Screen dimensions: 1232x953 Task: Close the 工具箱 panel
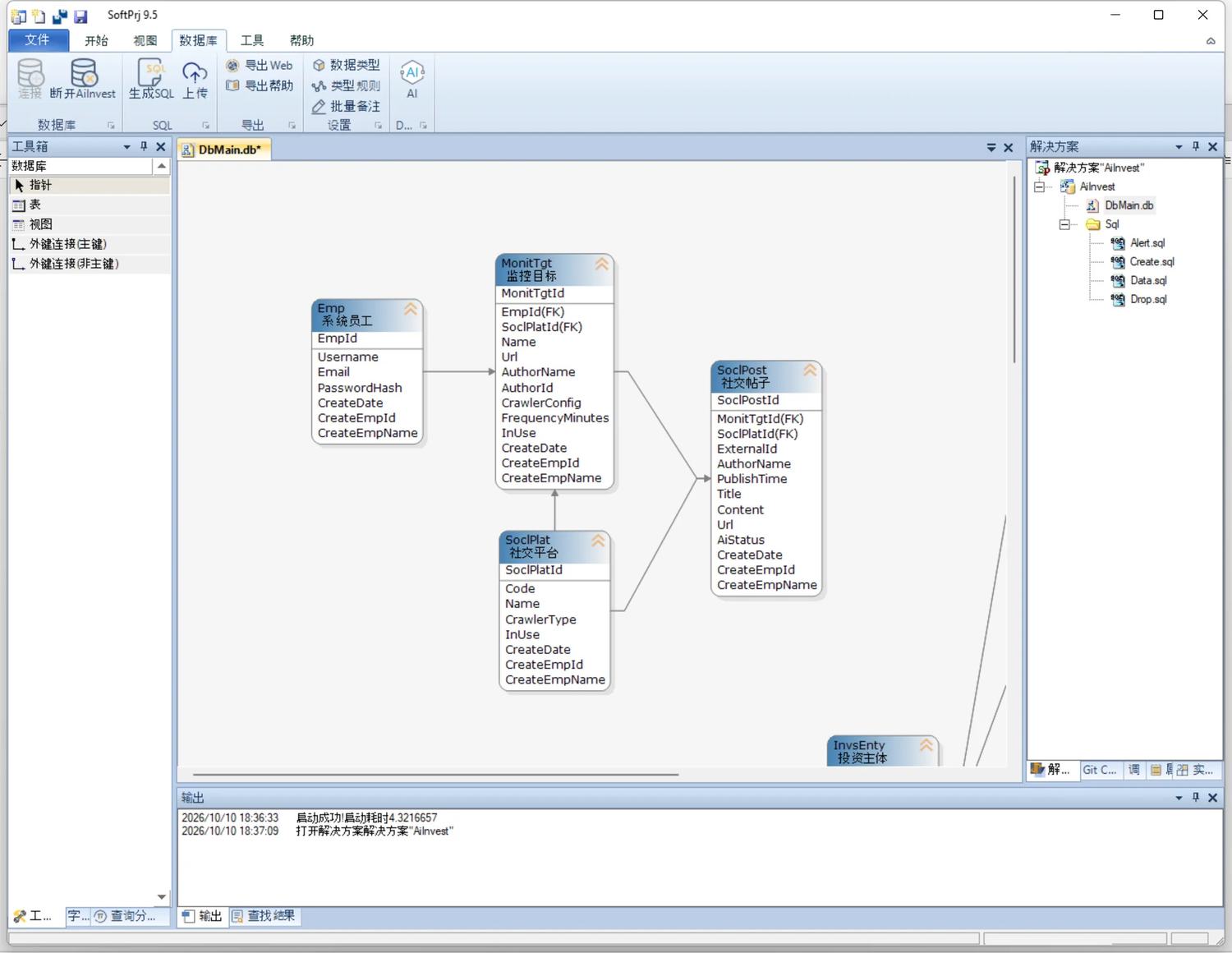point(161,147)
